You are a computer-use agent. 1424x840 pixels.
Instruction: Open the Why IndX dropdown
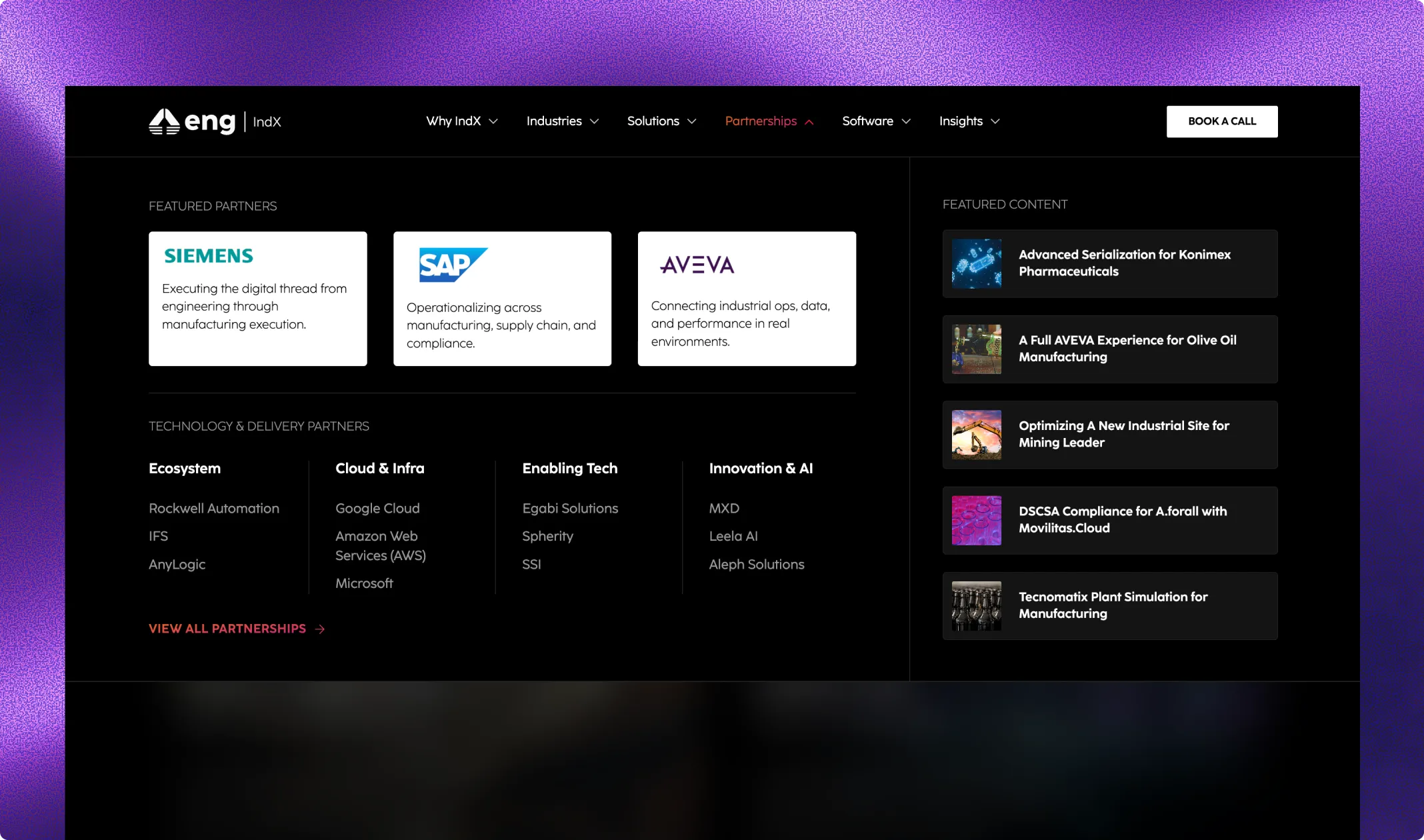(461, 121)
